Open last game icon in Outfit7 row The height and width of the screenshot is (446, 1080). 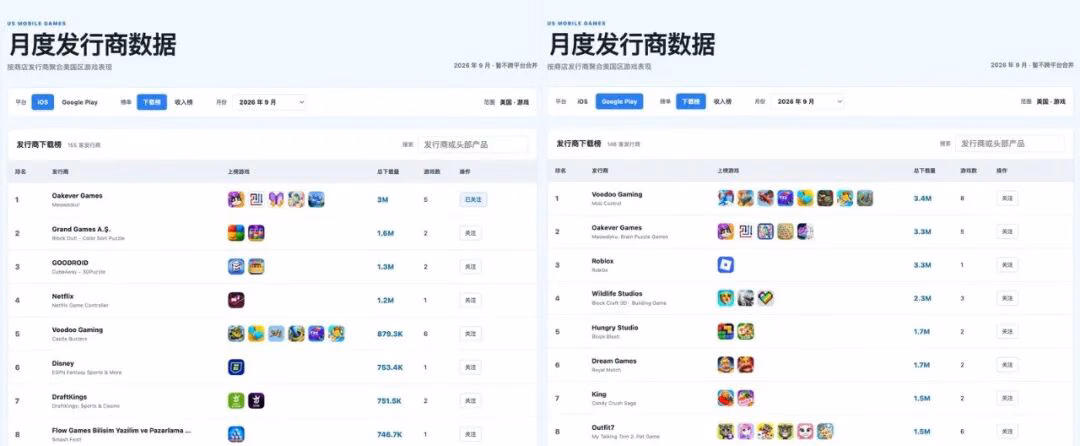pyautogui.click(x=825, y=432)
